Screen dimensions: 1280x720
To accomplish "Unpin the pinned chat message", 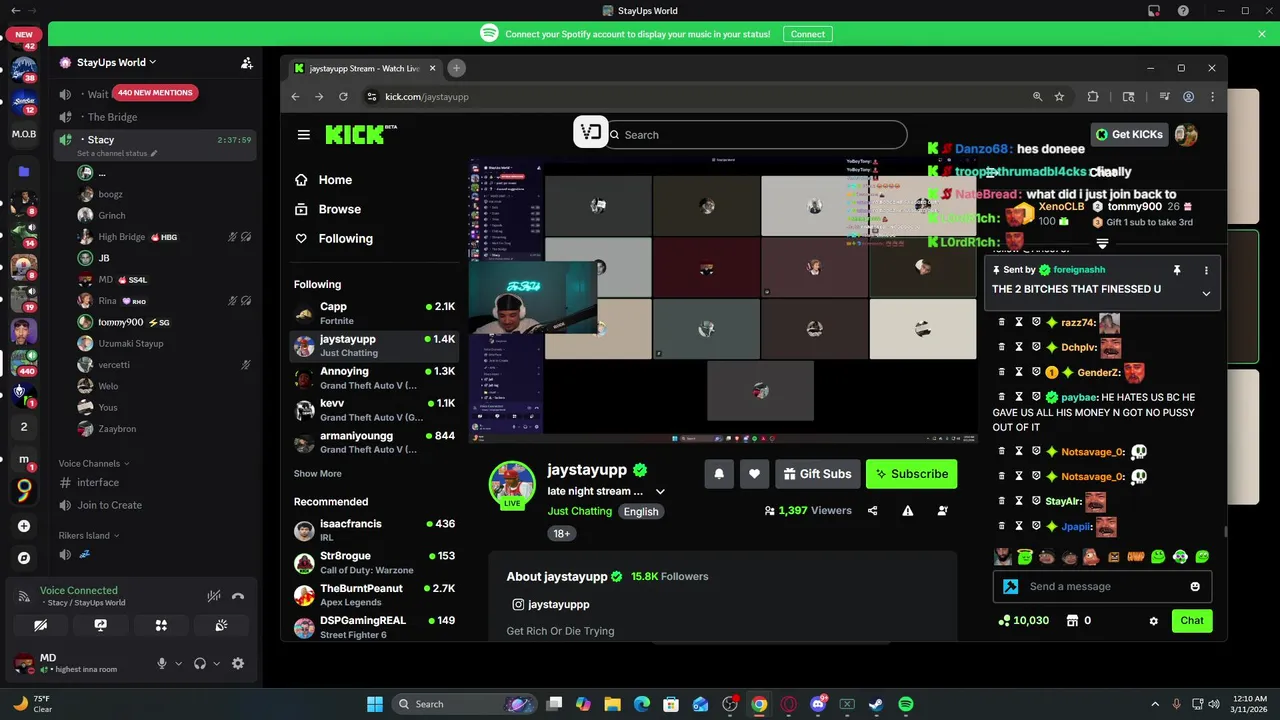I will (1177, 270).
